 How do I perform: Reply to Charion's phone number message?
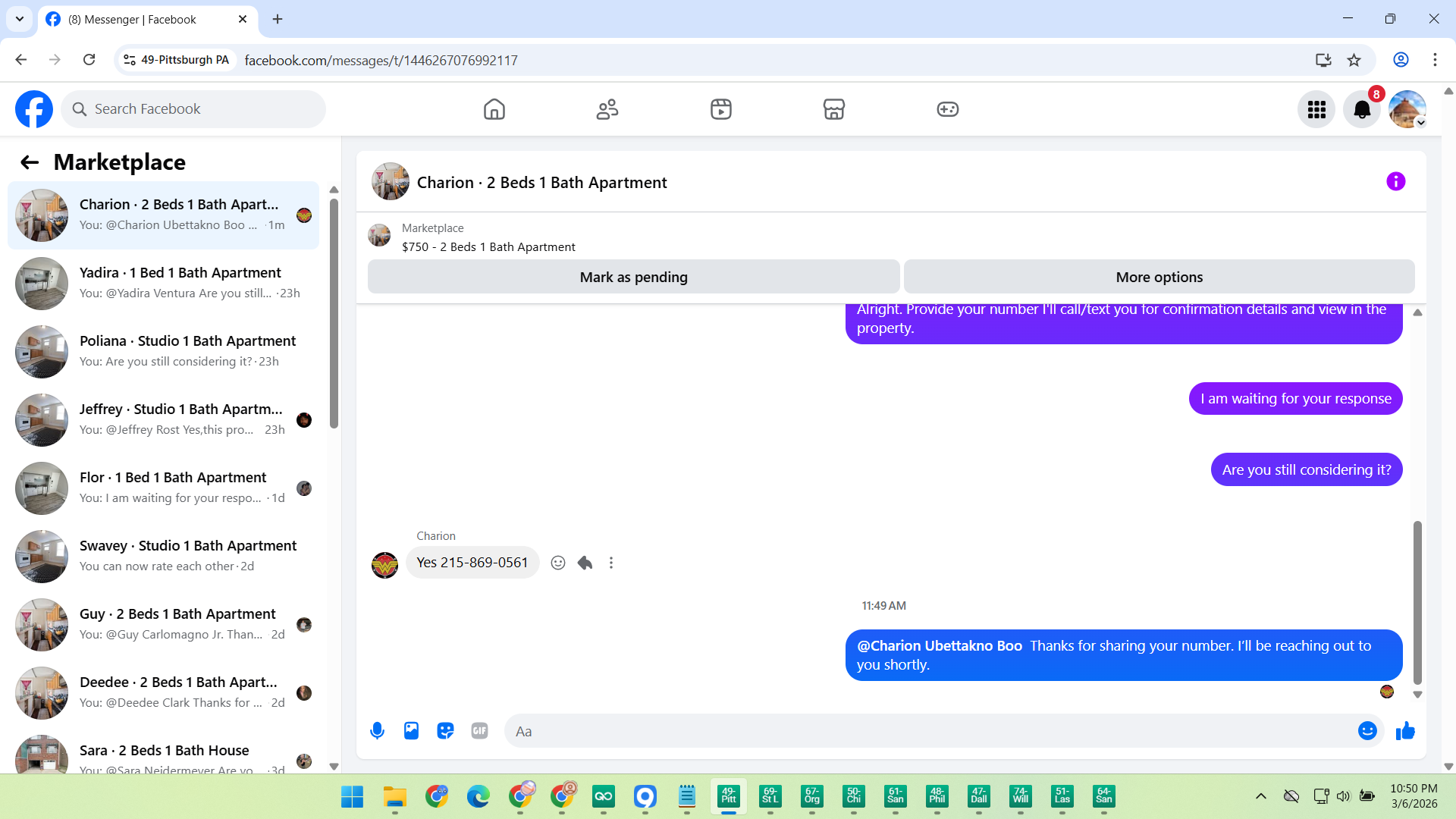(x=585, y=563)
